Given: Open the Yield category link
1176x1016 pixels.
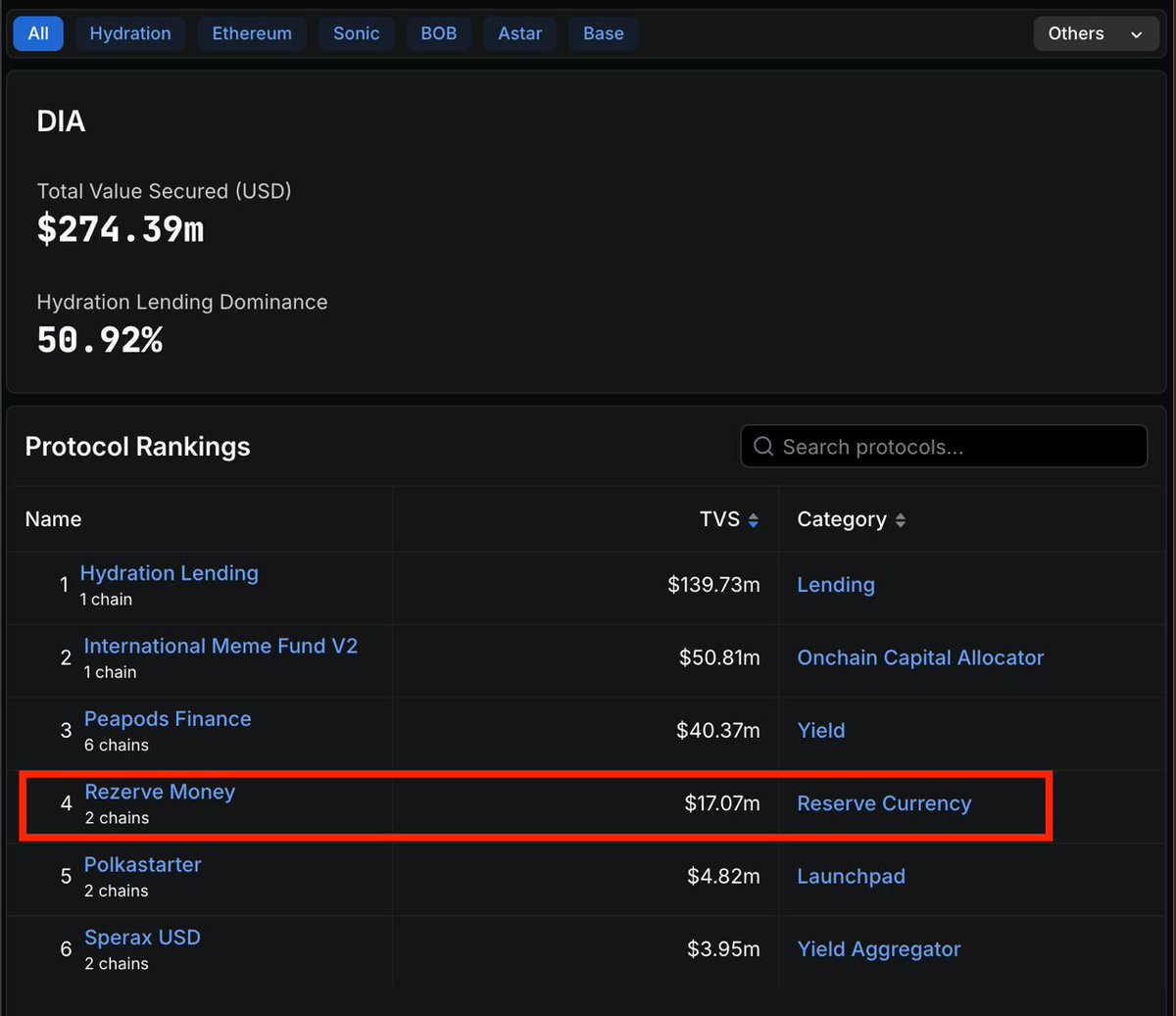Looking at the screenshot, I should [x=821, y=731].
